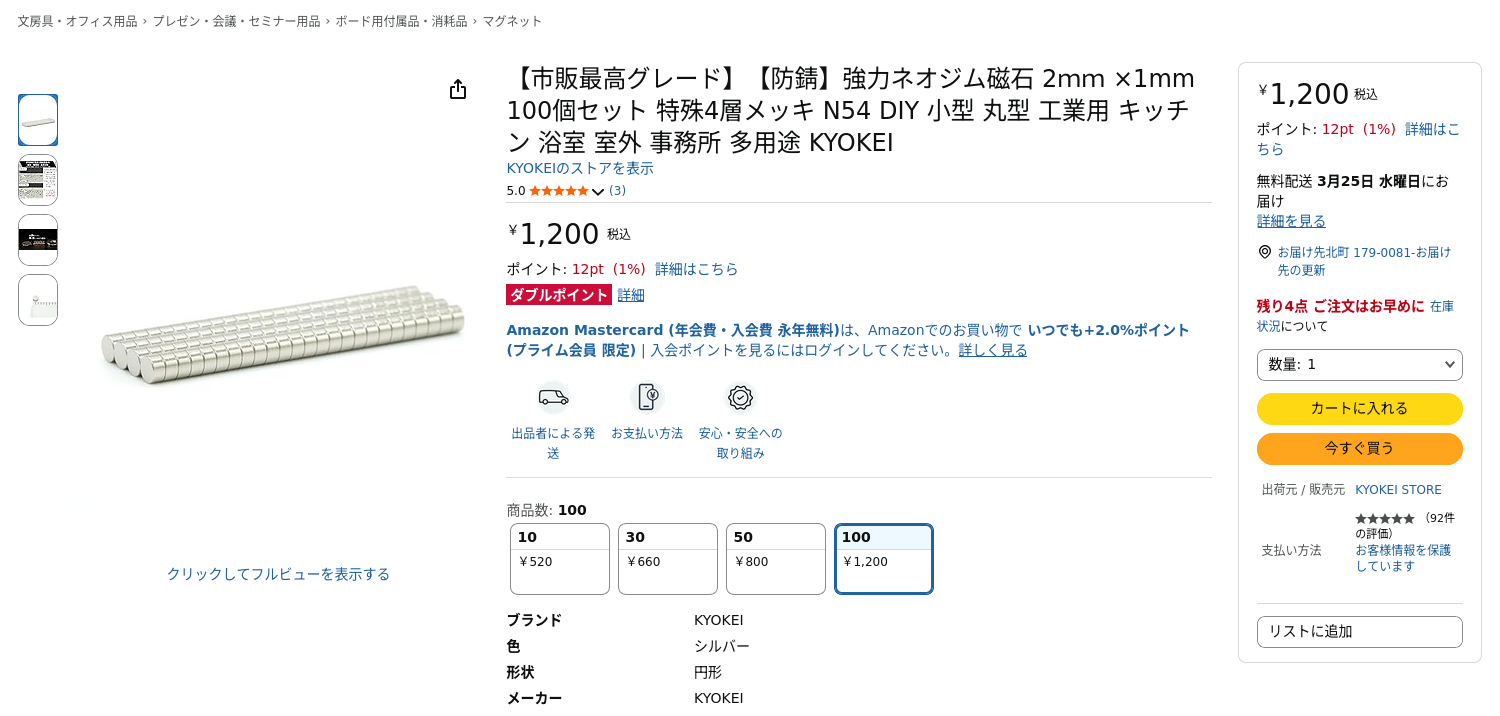Visit the KYOKEIのストアを表示 link

tap(580, 168)
